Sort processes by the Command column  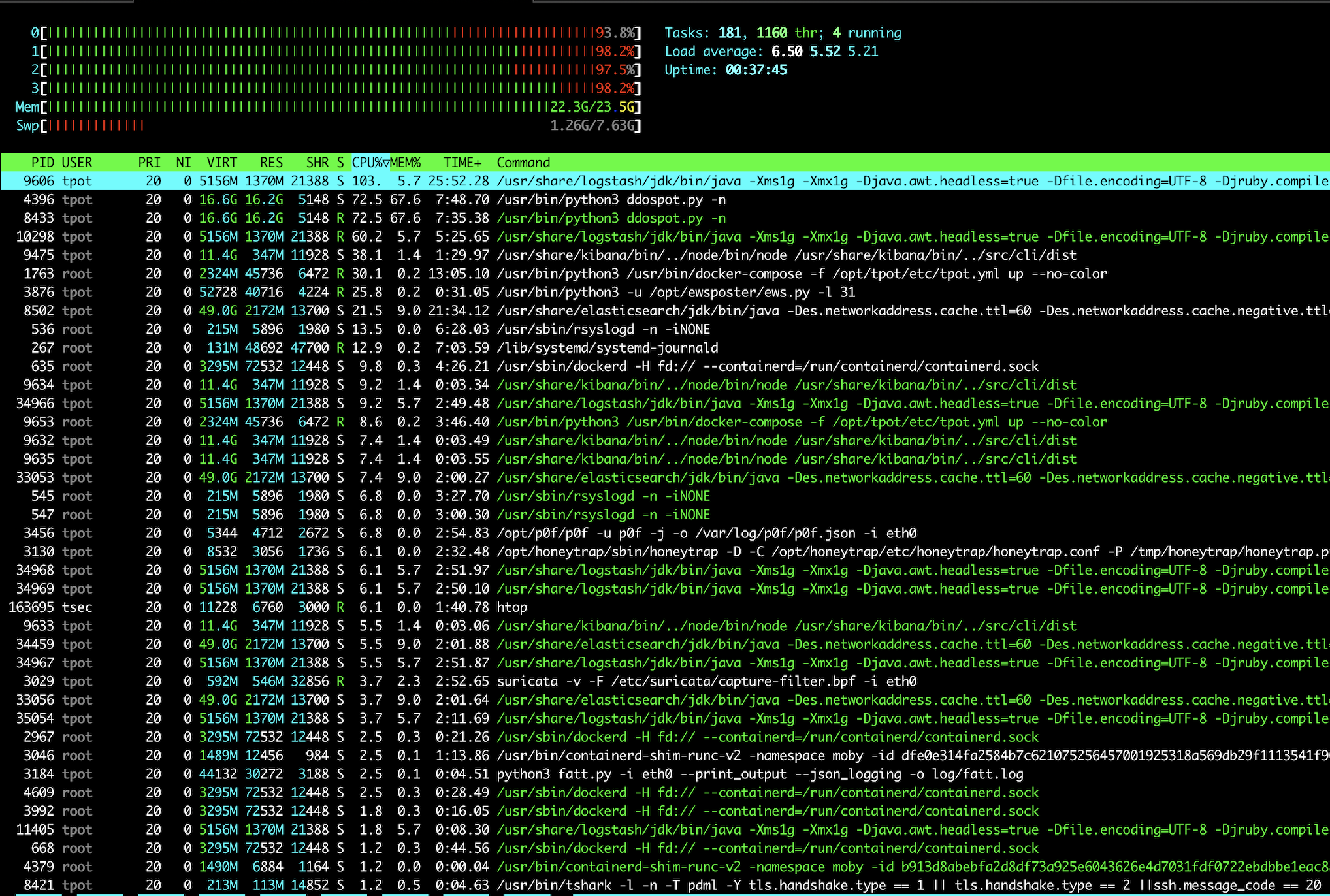[523, 162]
